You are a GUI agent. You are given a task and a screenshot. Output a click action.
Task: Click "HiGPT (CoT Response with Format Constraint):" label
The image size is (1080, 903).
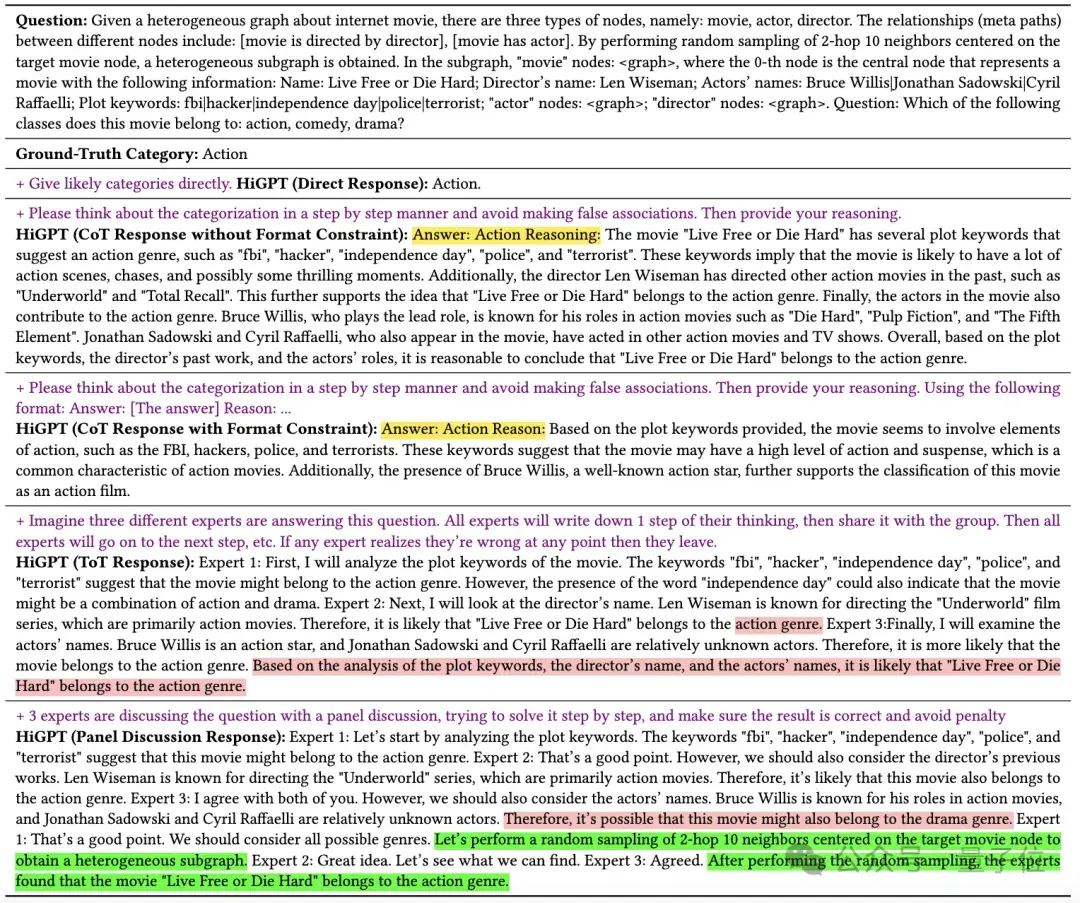coord(196,429)
